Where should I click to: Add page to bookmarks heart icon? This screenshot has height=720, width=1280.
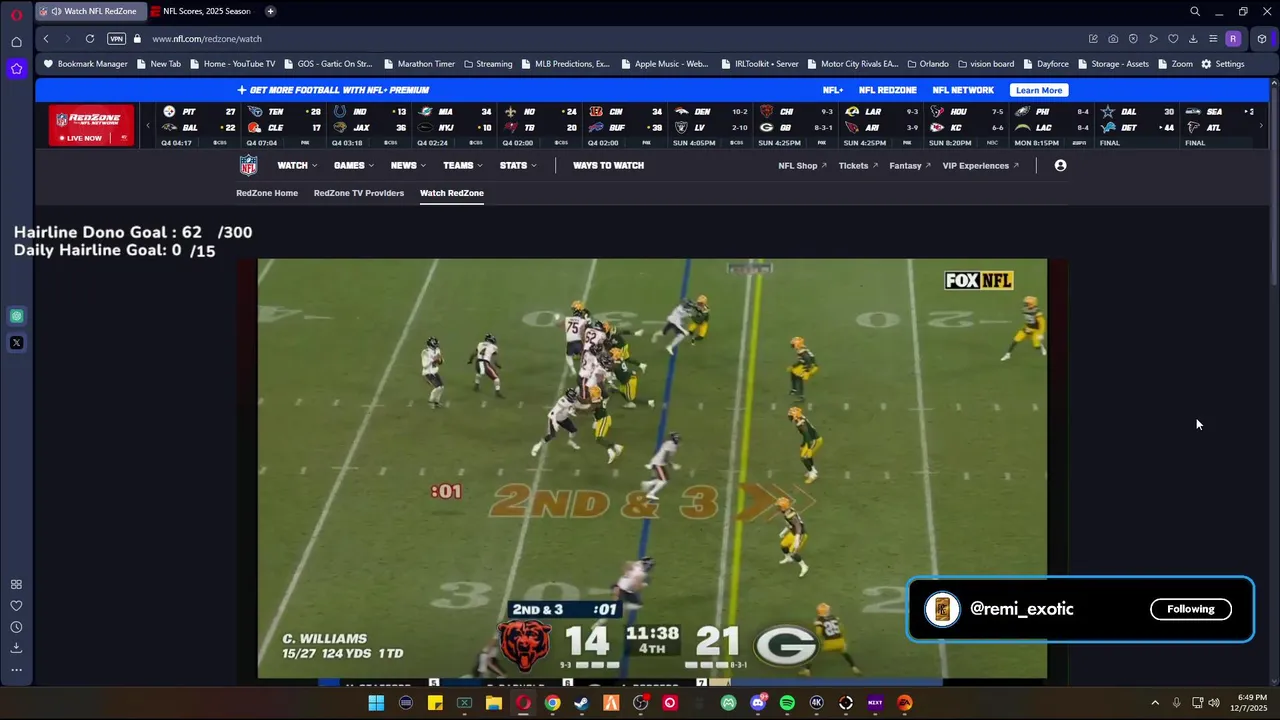pyautogui.click(x=1173, y=39)
